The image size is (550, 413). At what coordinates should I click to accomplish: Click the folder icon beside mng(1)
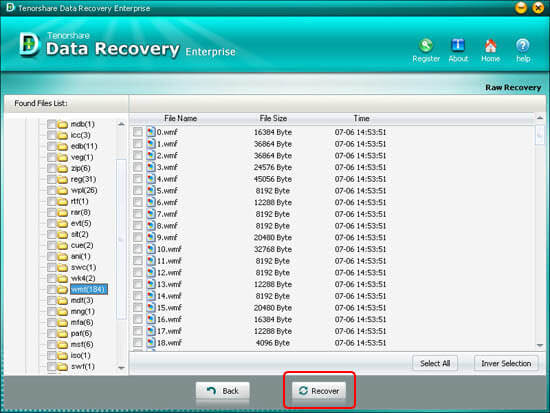(x=62, y=312)
